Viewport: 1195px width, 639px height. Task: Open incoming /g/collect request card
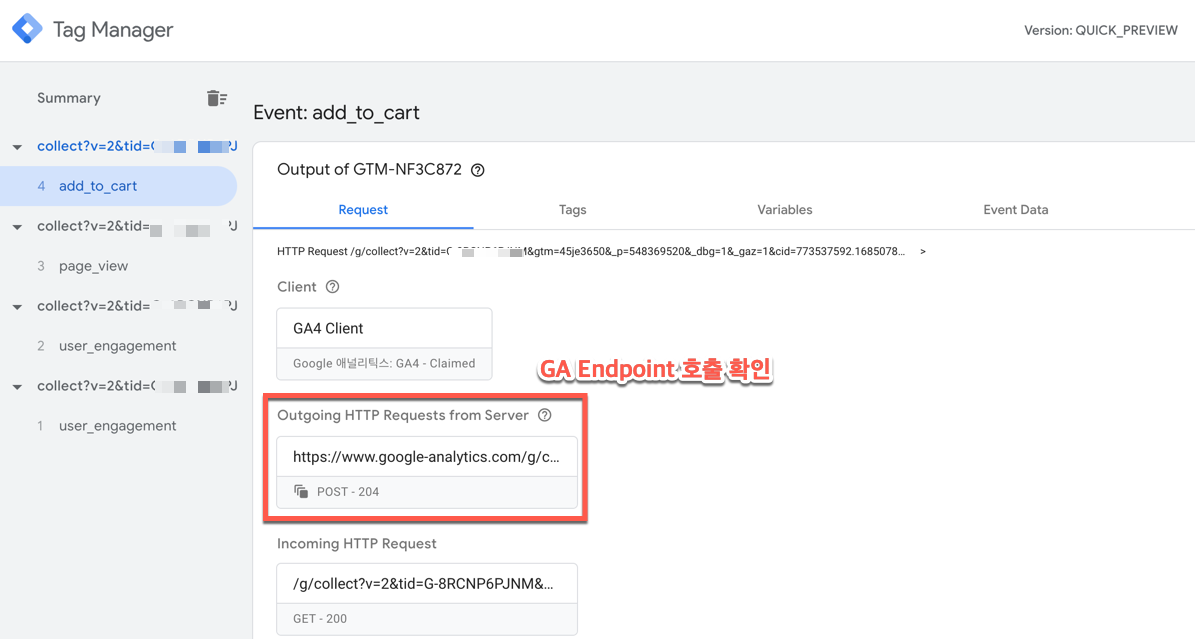pos(427,599)
